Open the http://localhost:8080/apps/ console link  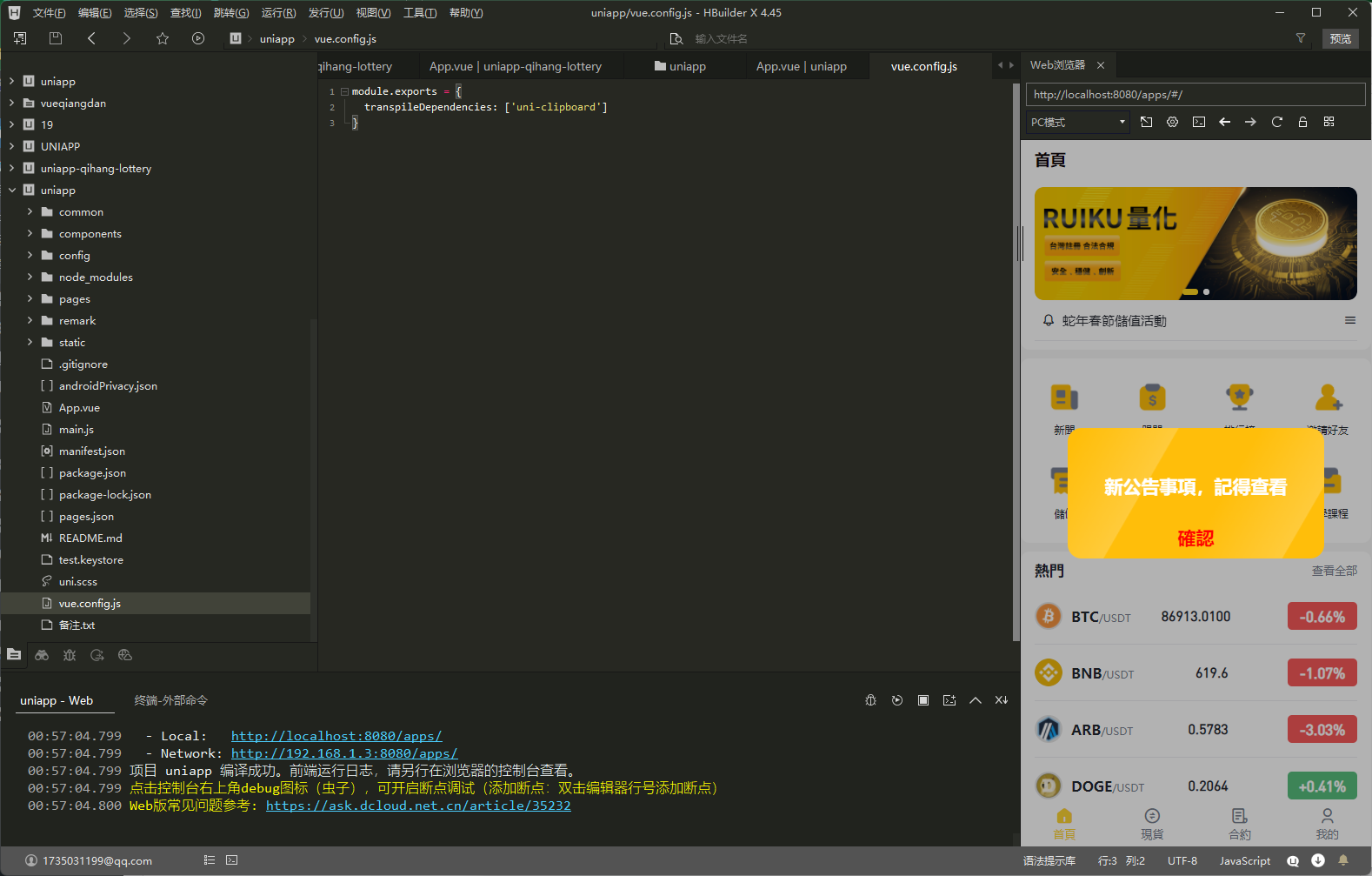(336, 736)
